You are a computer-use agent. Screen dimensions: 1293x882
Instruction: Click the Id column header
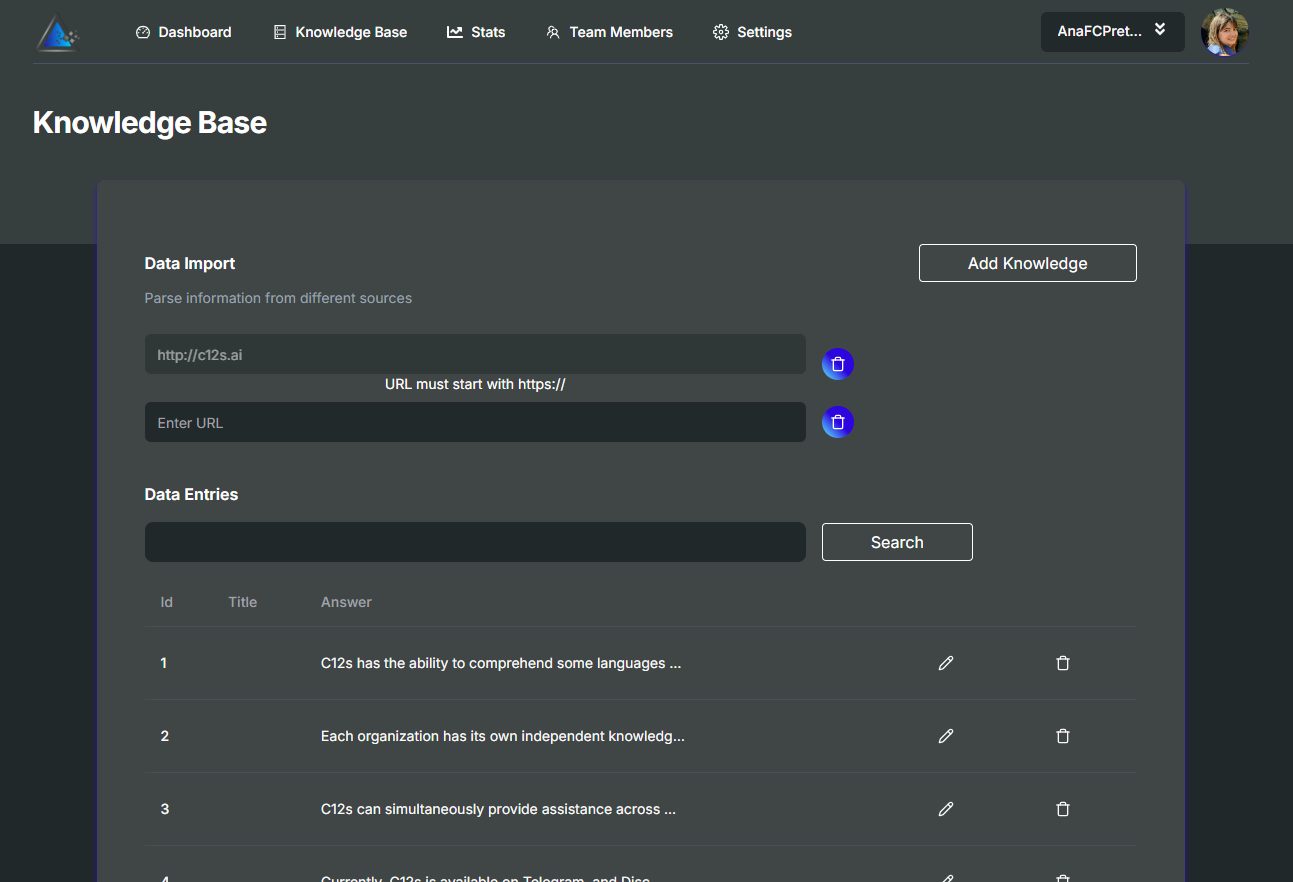coord(167,602)
